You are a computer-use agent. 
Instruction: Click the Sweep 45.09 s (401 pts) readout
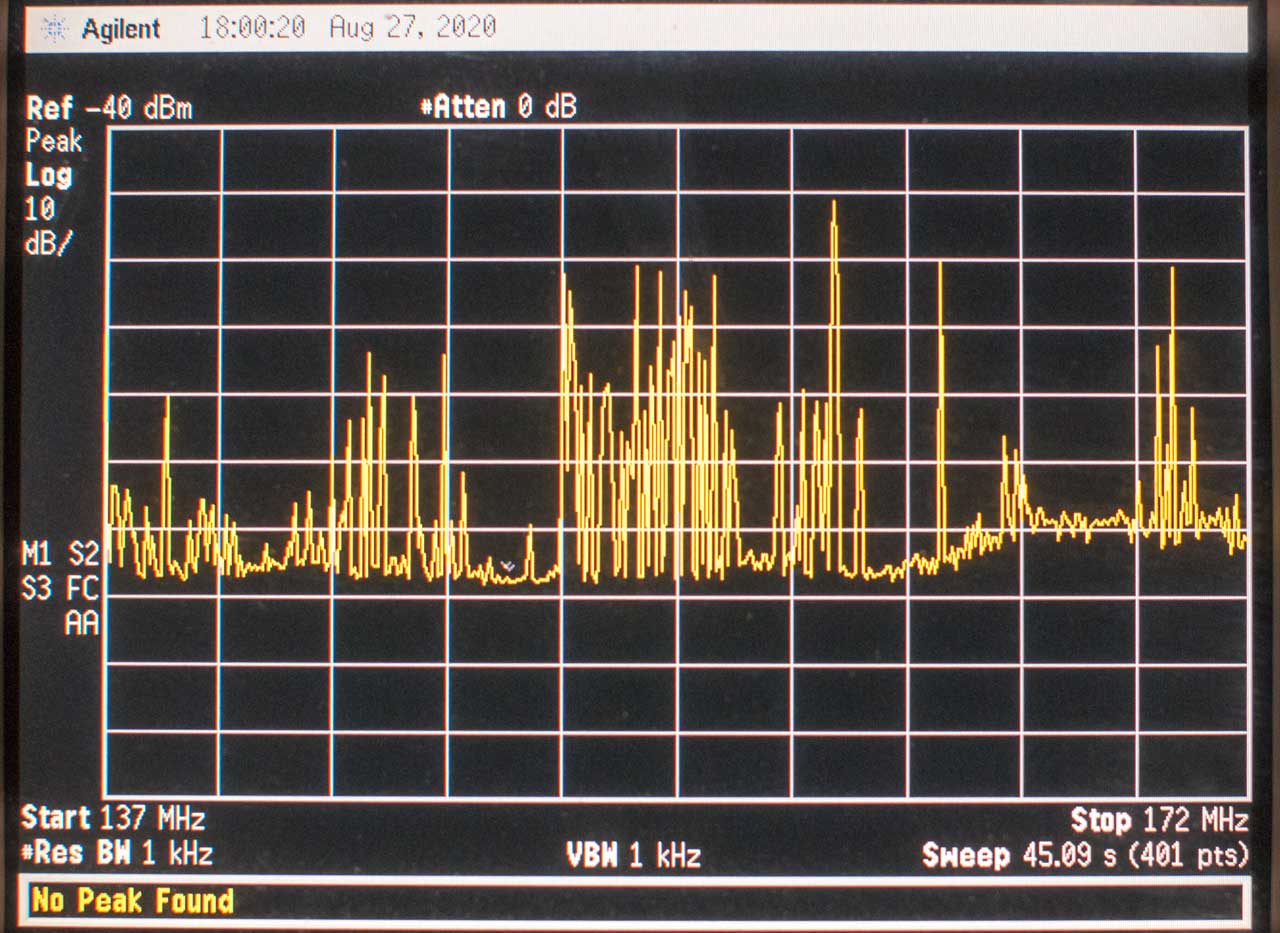pos(1084,856)
